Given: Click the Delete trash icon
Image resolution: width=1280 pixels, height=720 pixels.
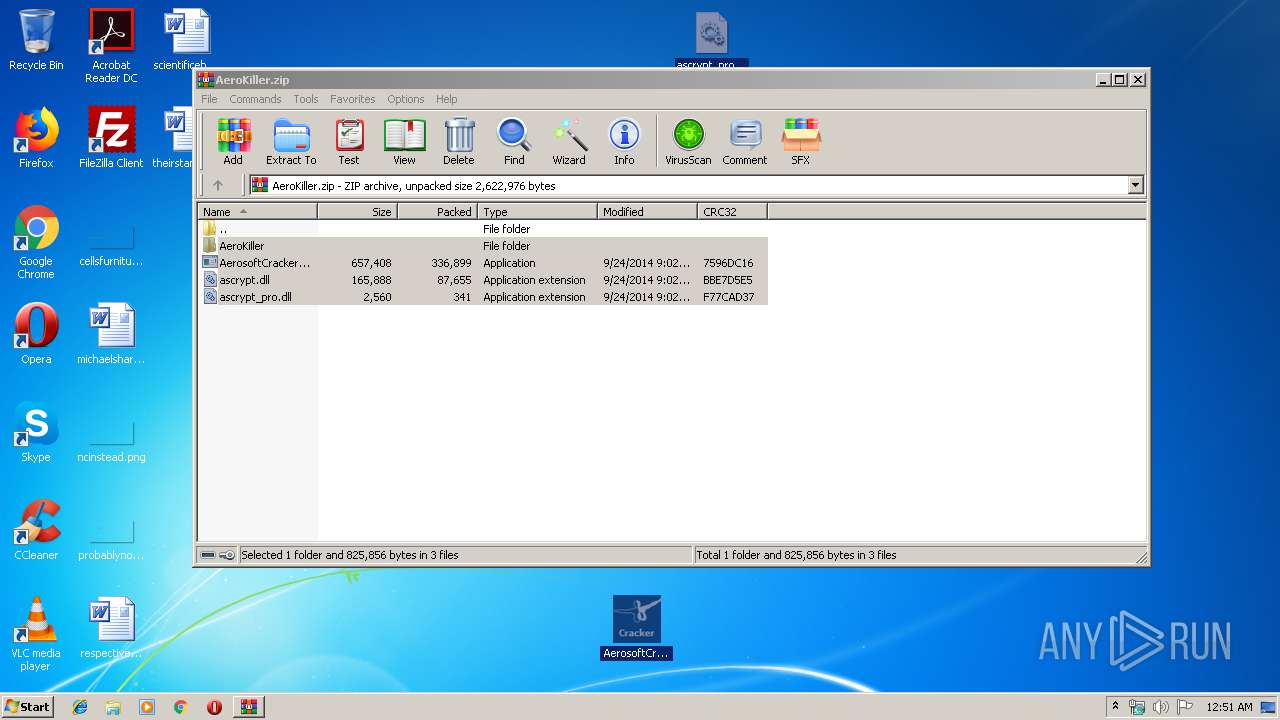Looking at the screenshot, I should pyautogui.click(x=459, y=141).
